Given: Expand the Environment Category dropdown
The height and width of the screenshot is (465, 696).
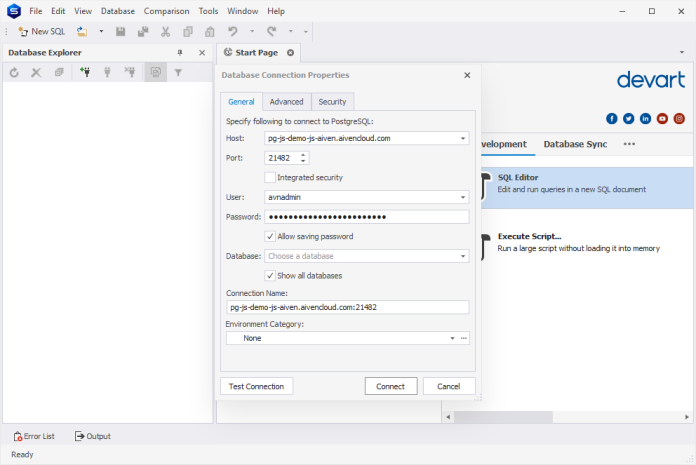Looking at the screenshot, I should [x=452, y=338].
